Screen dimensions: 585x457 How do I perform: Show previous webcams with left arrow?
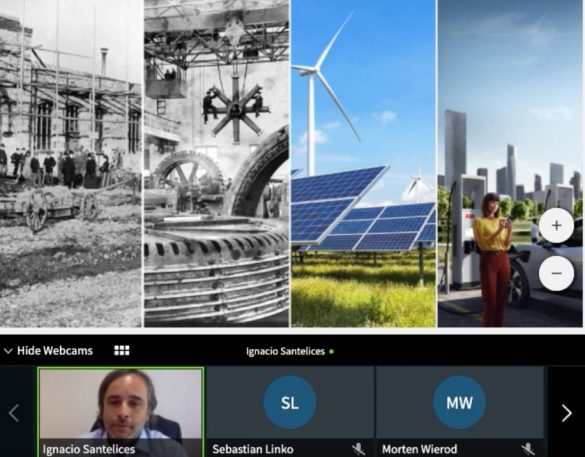14,413
